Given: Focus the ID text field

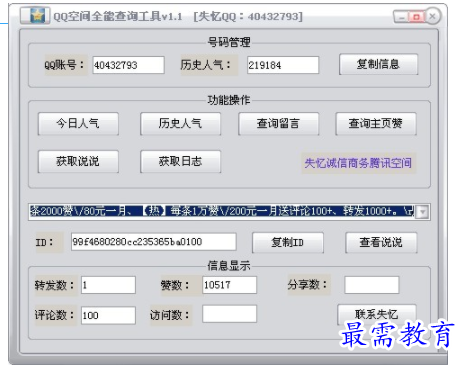Looking at the screenshot, I should click(154, 242).
